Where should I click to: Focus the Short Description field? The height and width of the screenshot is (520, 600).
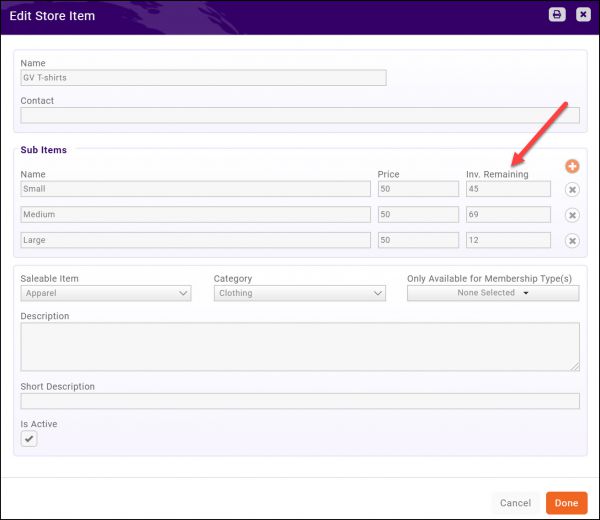300,401
